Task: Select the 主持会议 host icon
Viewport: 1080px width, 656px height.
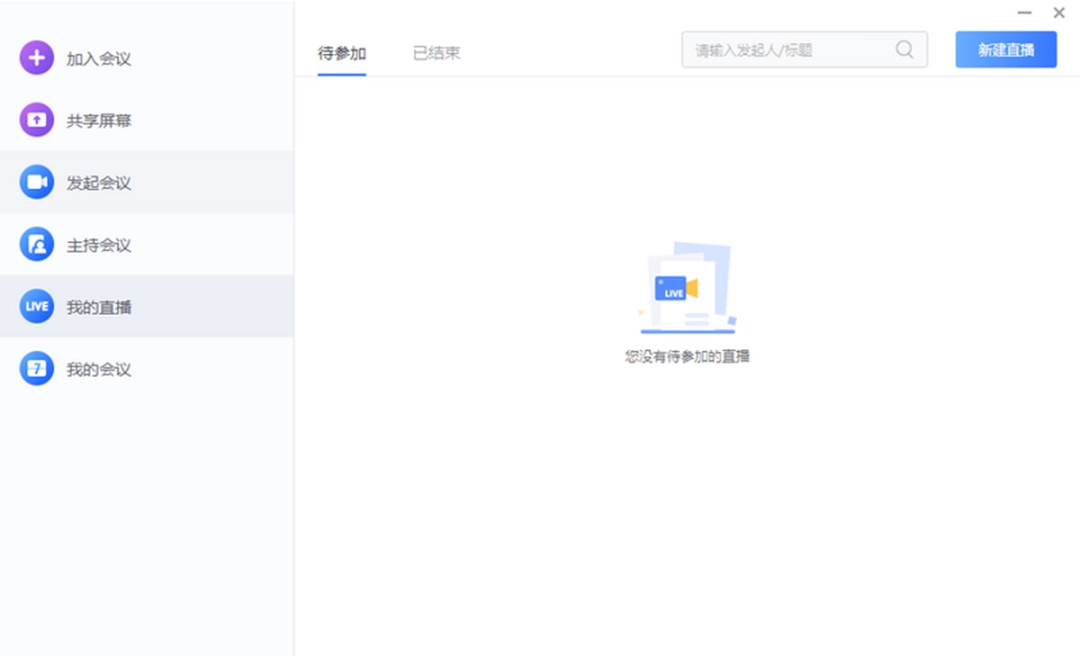Action: [36, 243]
